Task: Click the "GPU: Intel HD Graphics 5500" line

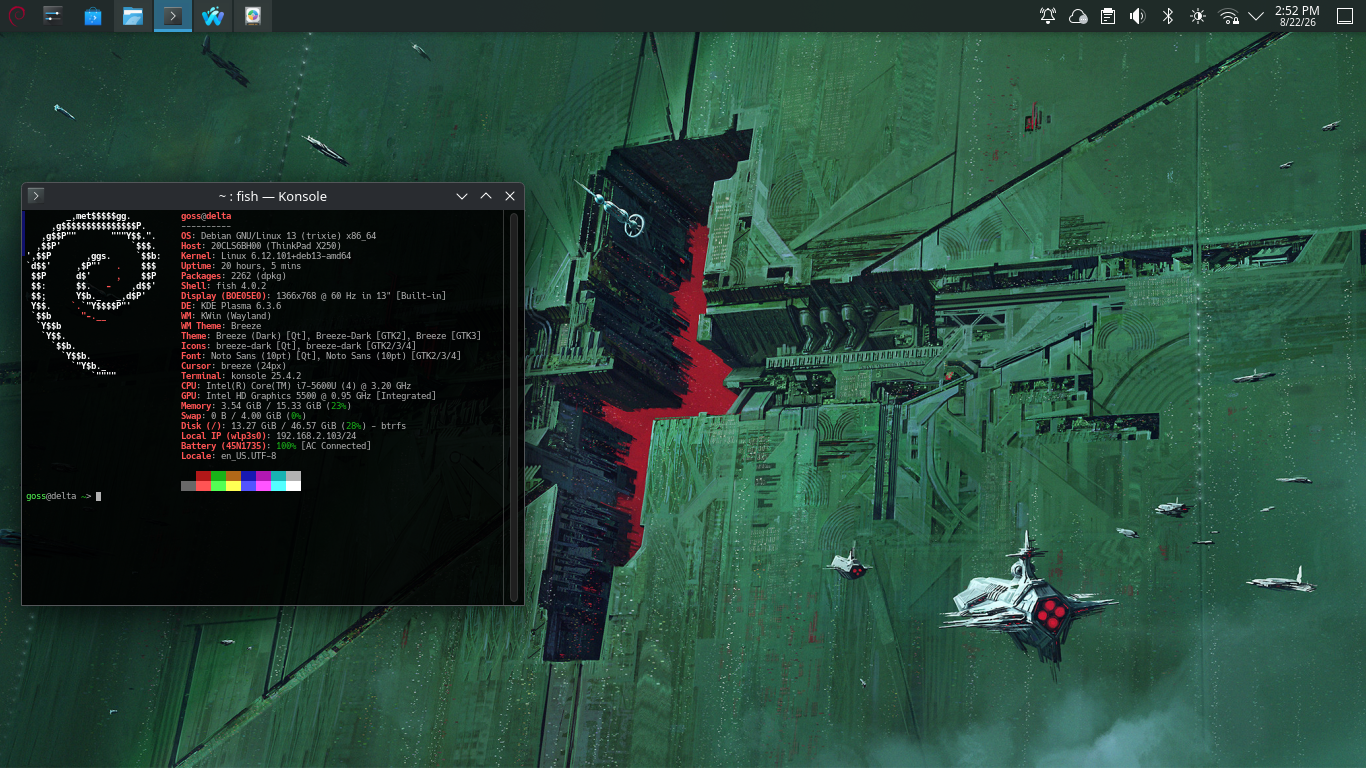Action: (309, 396)
